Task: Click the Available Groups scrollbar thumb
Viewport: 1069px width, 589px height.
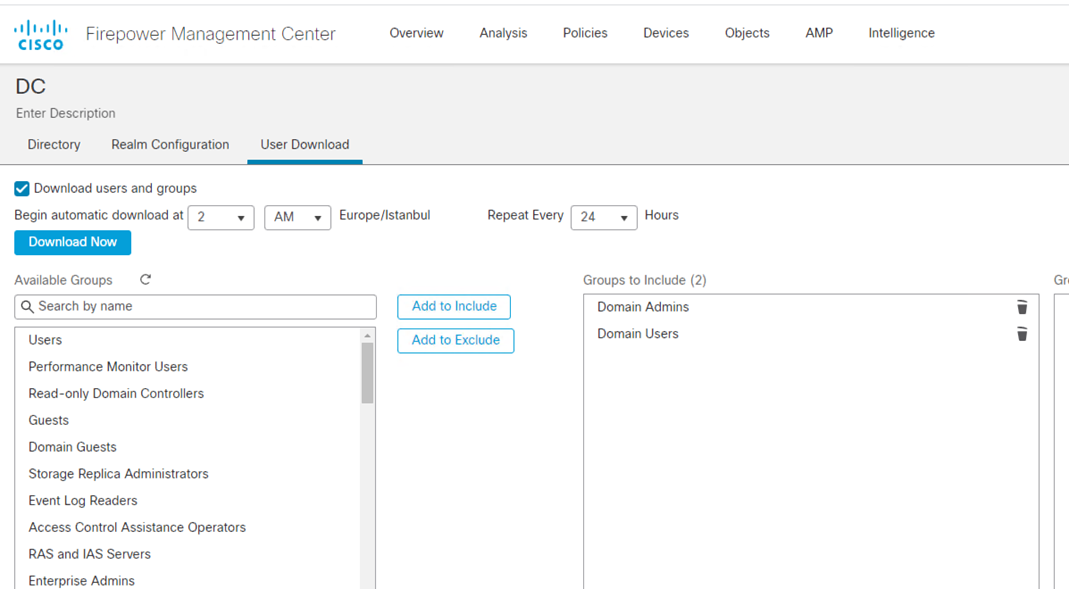Action: (367, 373)
